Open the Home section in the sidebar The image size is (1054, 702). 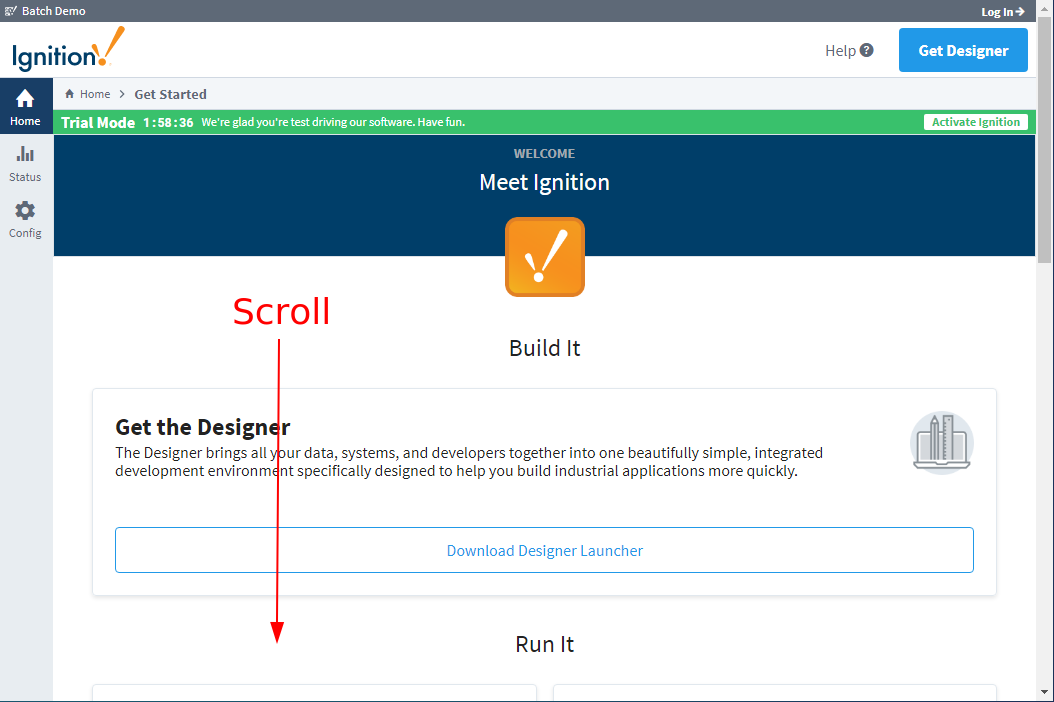coord(25,107)
